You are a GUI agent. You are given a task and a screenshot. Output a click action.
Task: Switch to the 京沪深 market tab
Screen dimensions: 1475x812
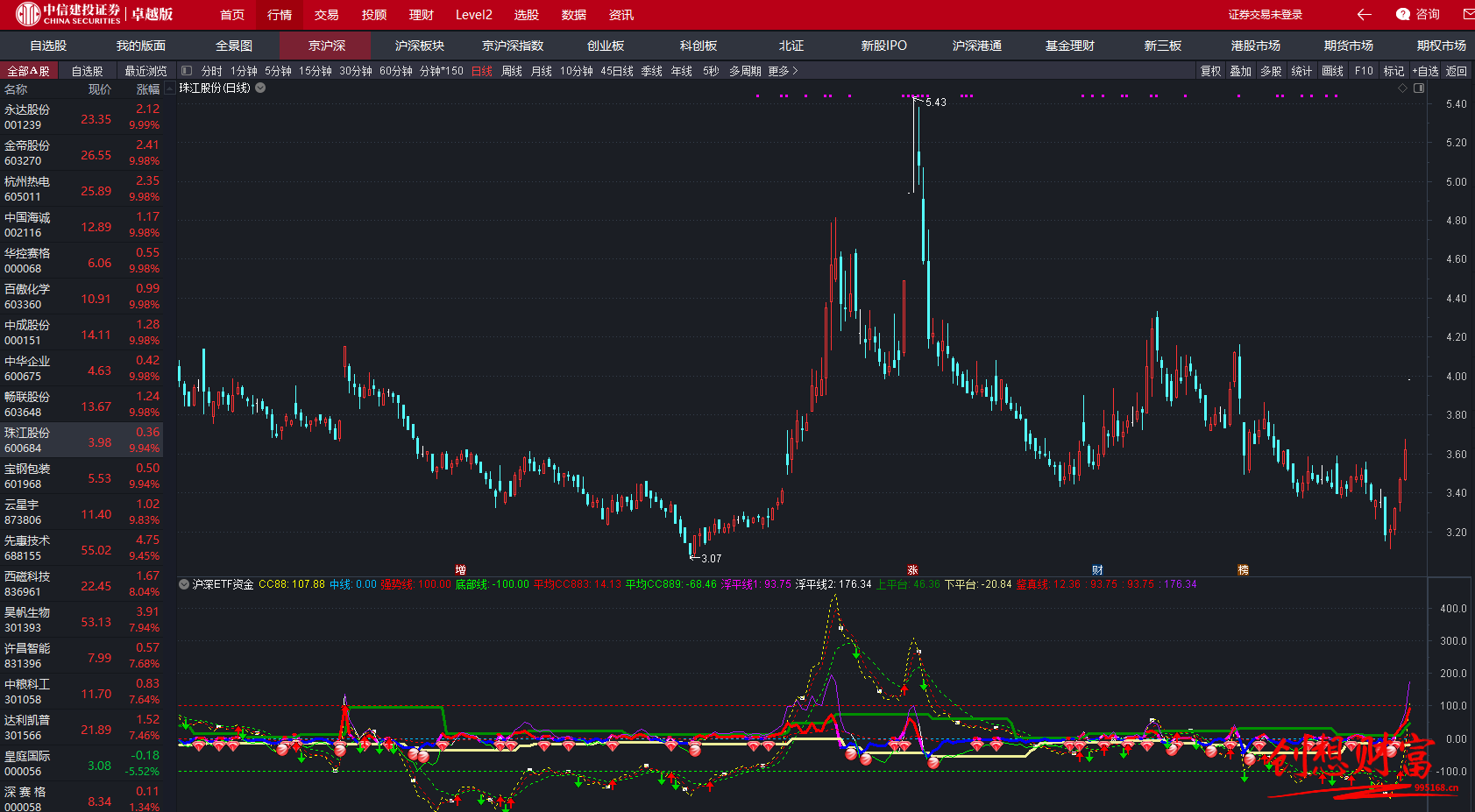pyautogui.click(x=326, y=46)
